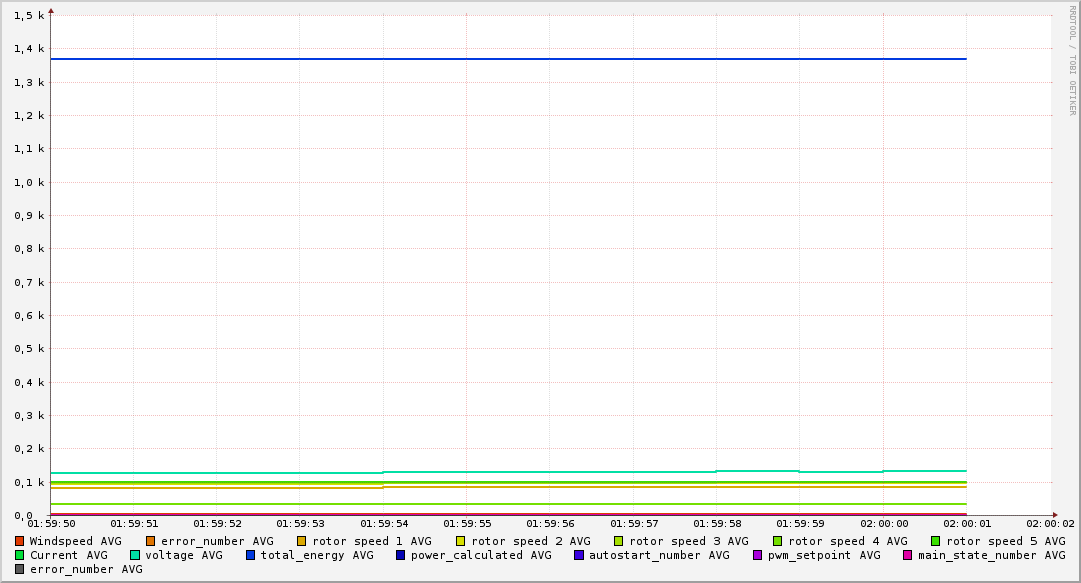This screenshot has width=1081, height=583.
Task: Click the RRDTOOL / TOBI OETIKER watermark text
Action: tap(1072, 60)
